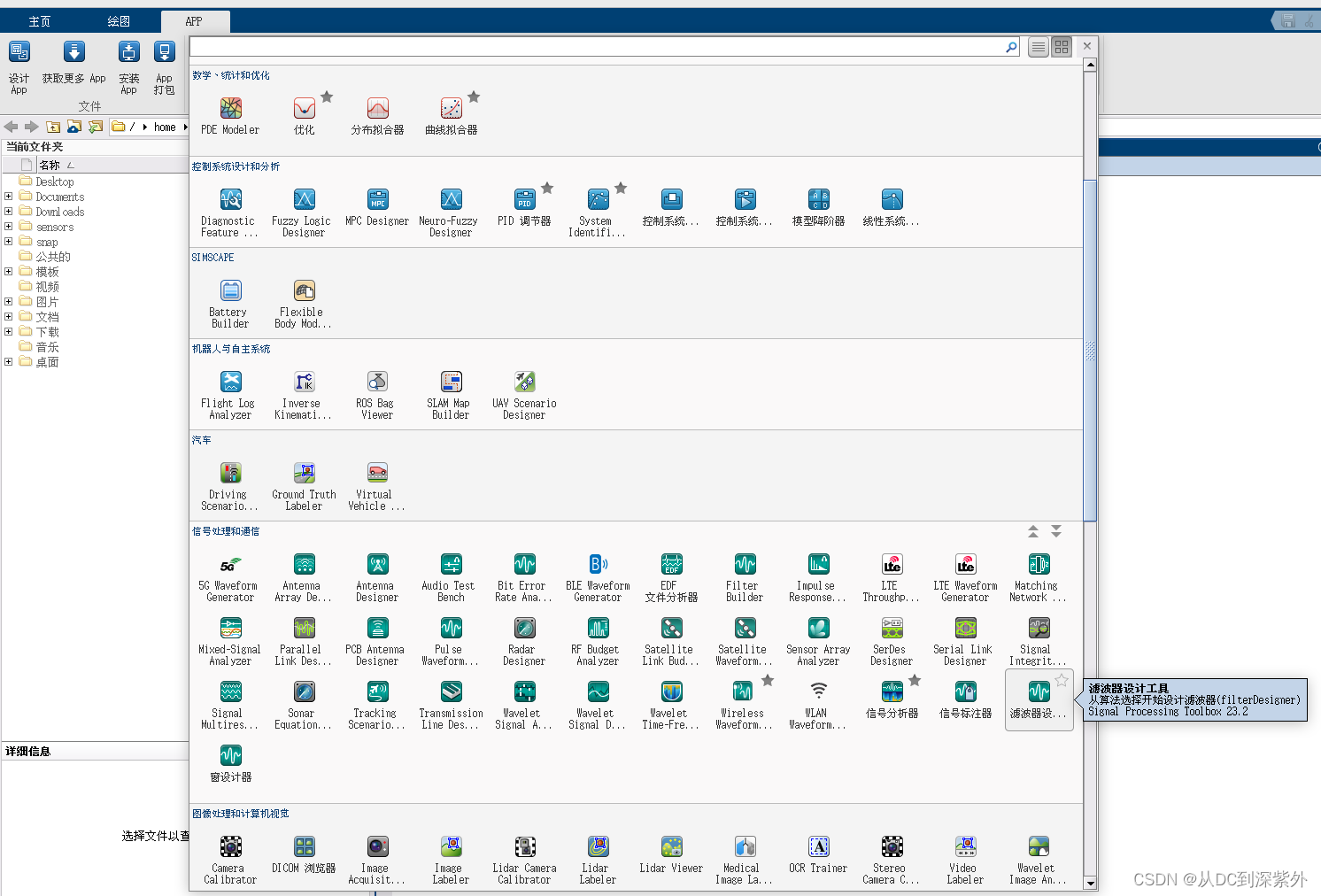Switch to the 绘图 tab
The image size is (1321, 896).
119,21
